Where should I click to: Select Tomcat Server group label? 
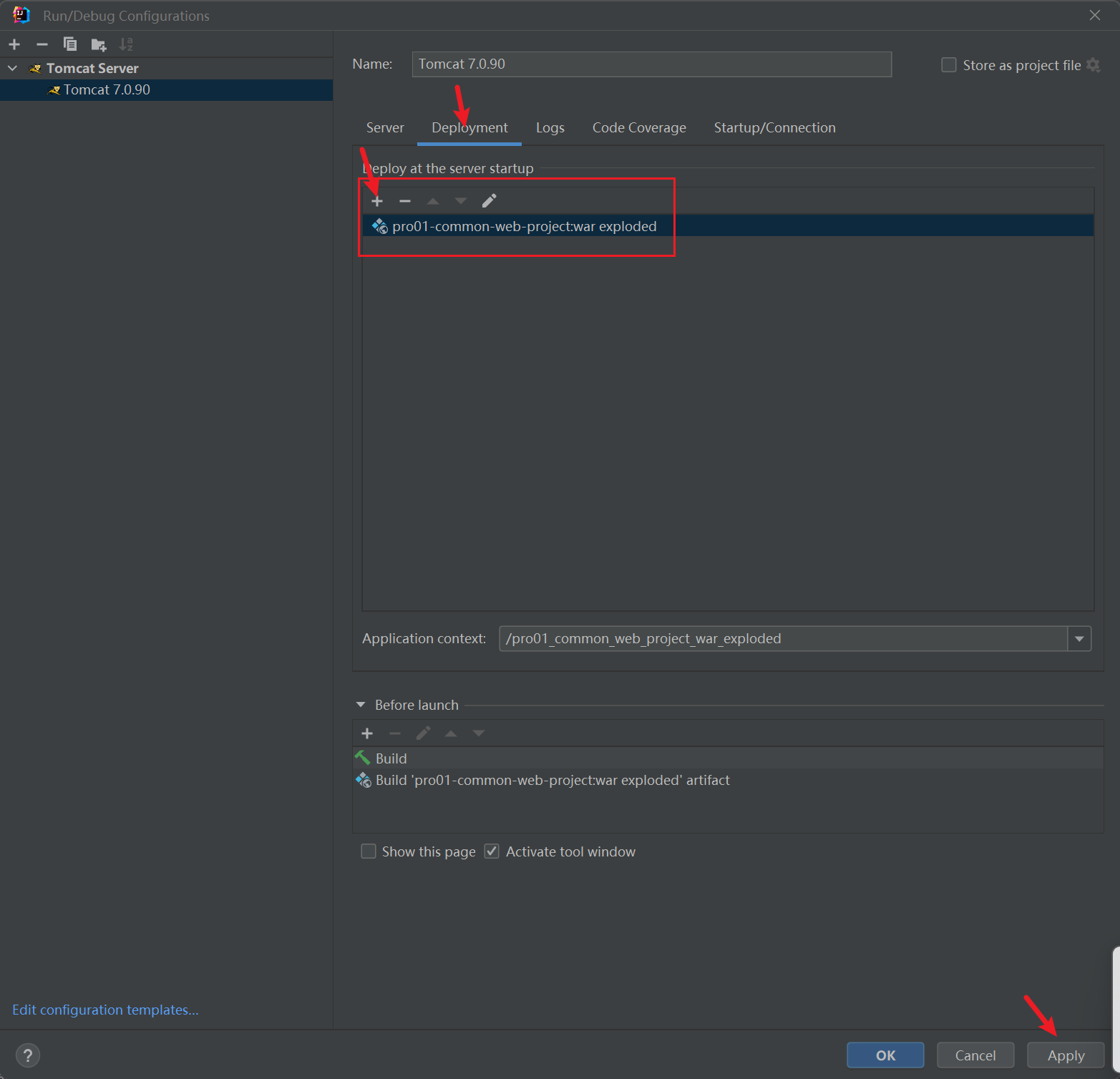point(92,68)
